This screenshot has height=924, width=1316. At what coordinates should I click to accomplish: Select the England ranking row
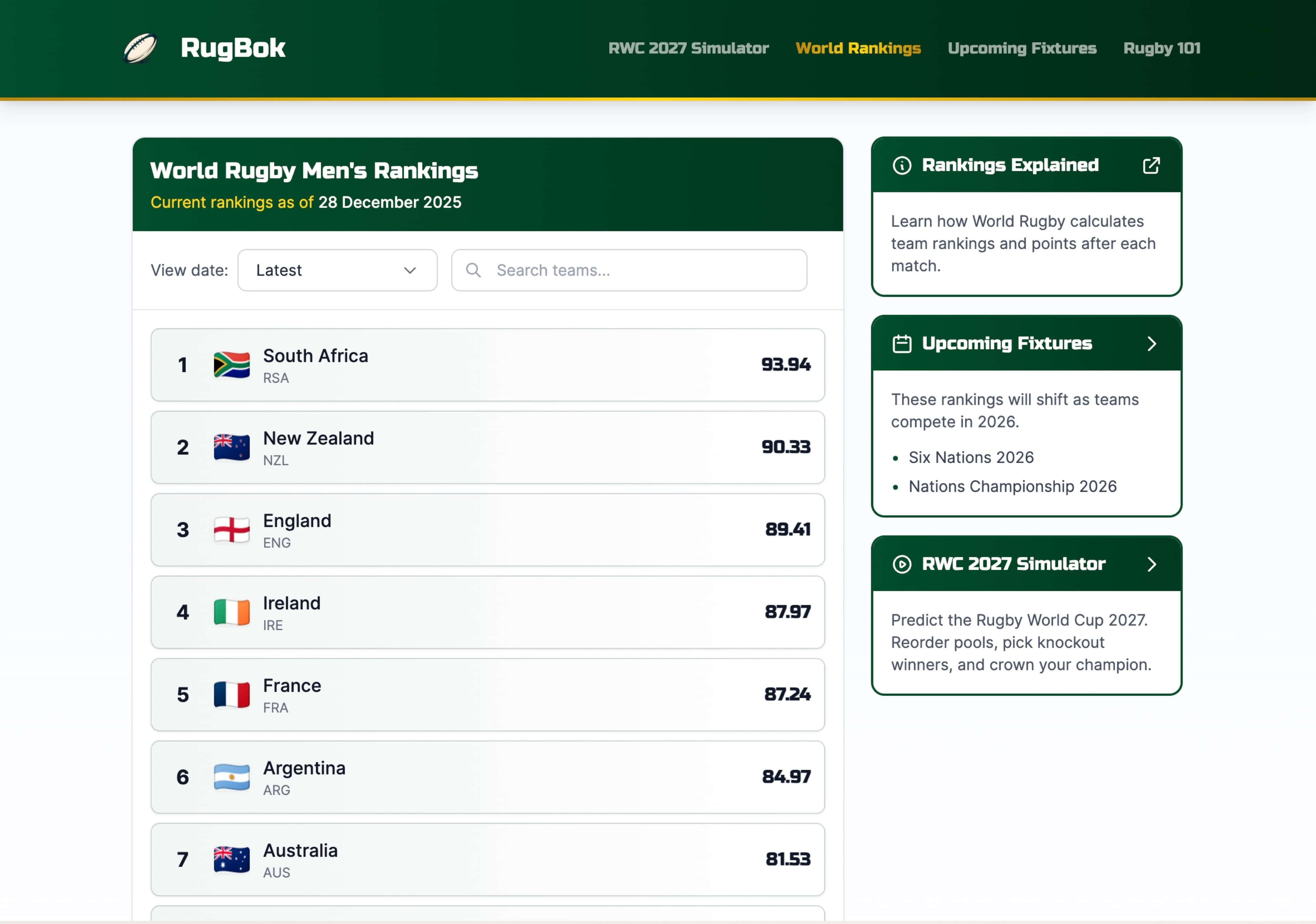click(487, 530)
